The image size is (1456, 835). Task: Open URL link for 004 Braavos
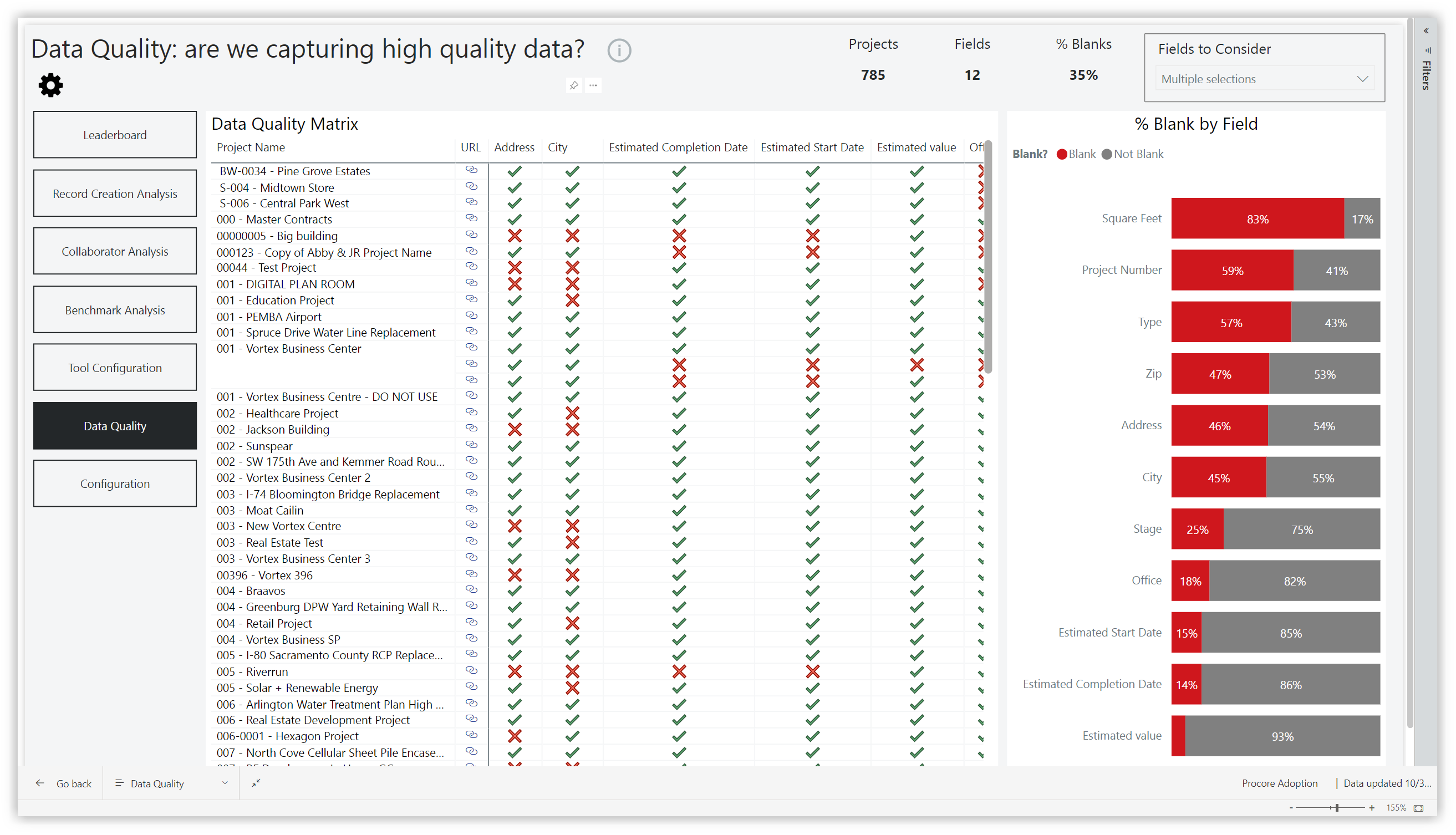click(x=471, y=590)
